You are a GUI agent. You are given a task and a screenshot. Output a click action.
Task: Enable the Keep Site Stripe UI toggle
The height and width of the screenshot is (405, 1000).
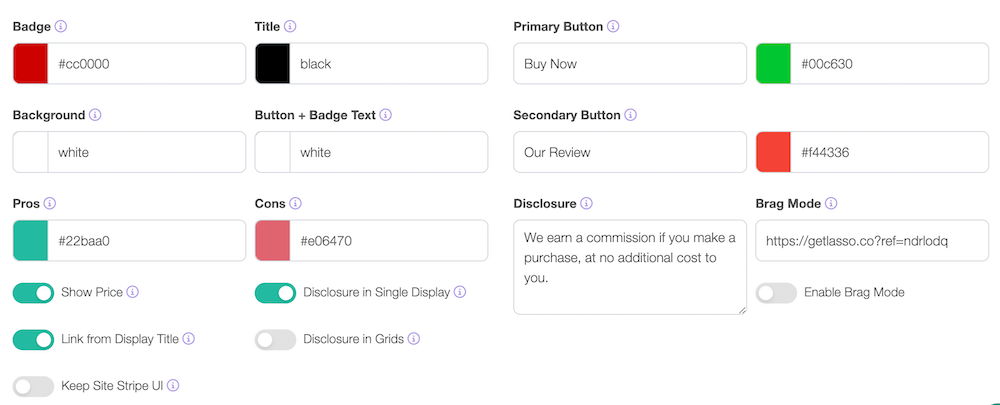coord(33,386)
